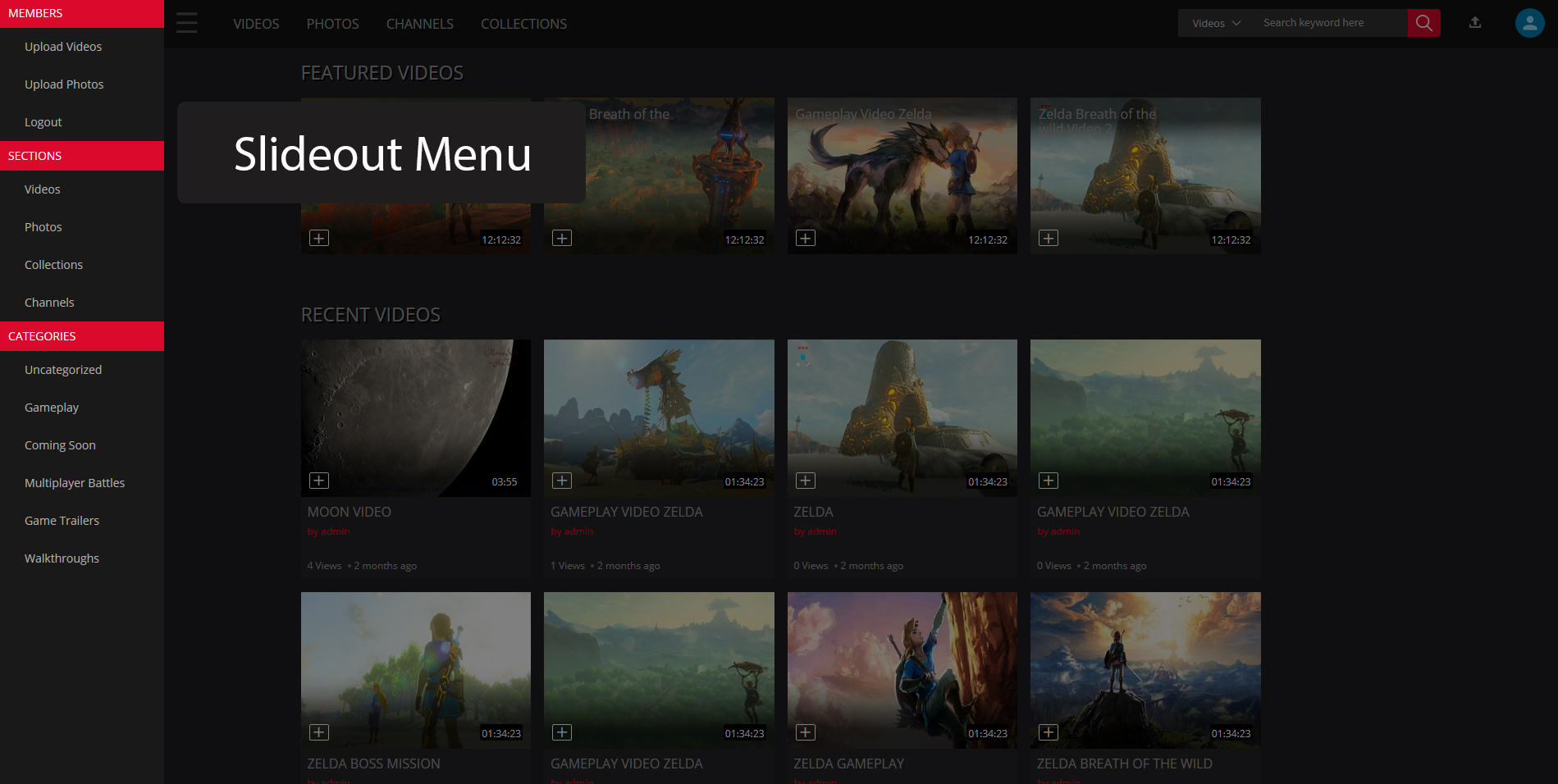1558x784 pixels.
Task: Open the Videos search type dropdown
Action: (x=1216, y=23)
